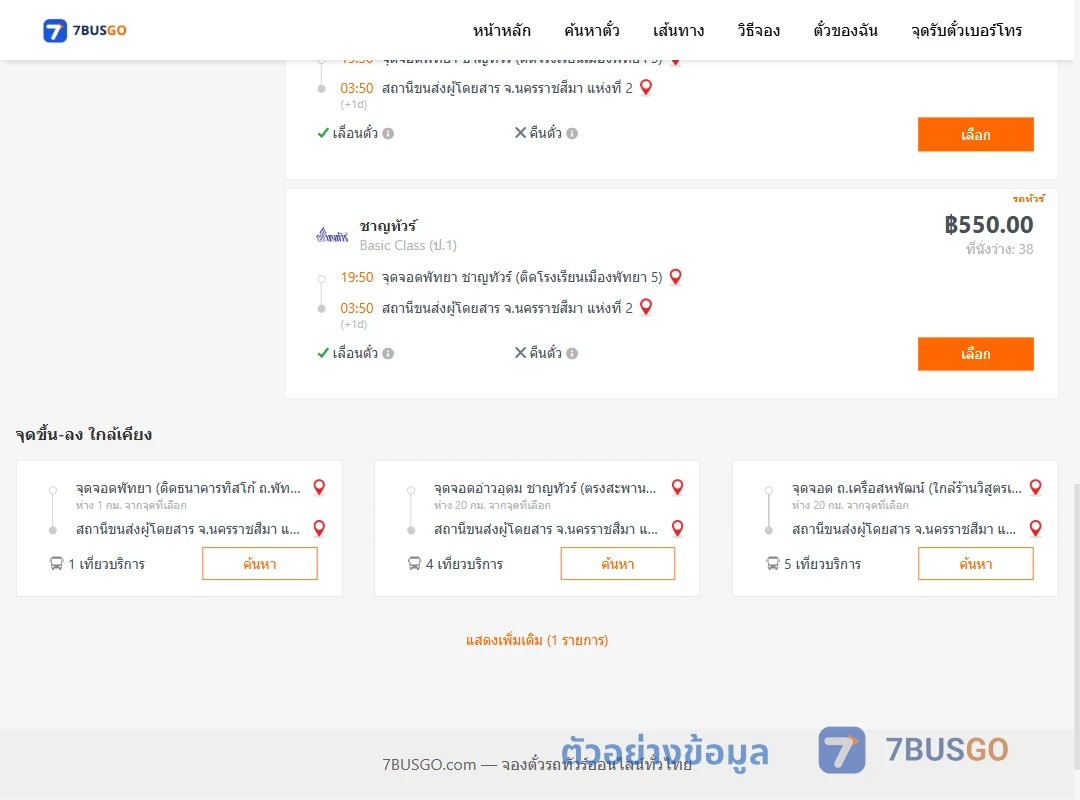Click จุดจอดพัทยา (ติดธนาคารทิสโก้ stop name
This screenshot has height=800, width=1080.
[x=188, y=488]
